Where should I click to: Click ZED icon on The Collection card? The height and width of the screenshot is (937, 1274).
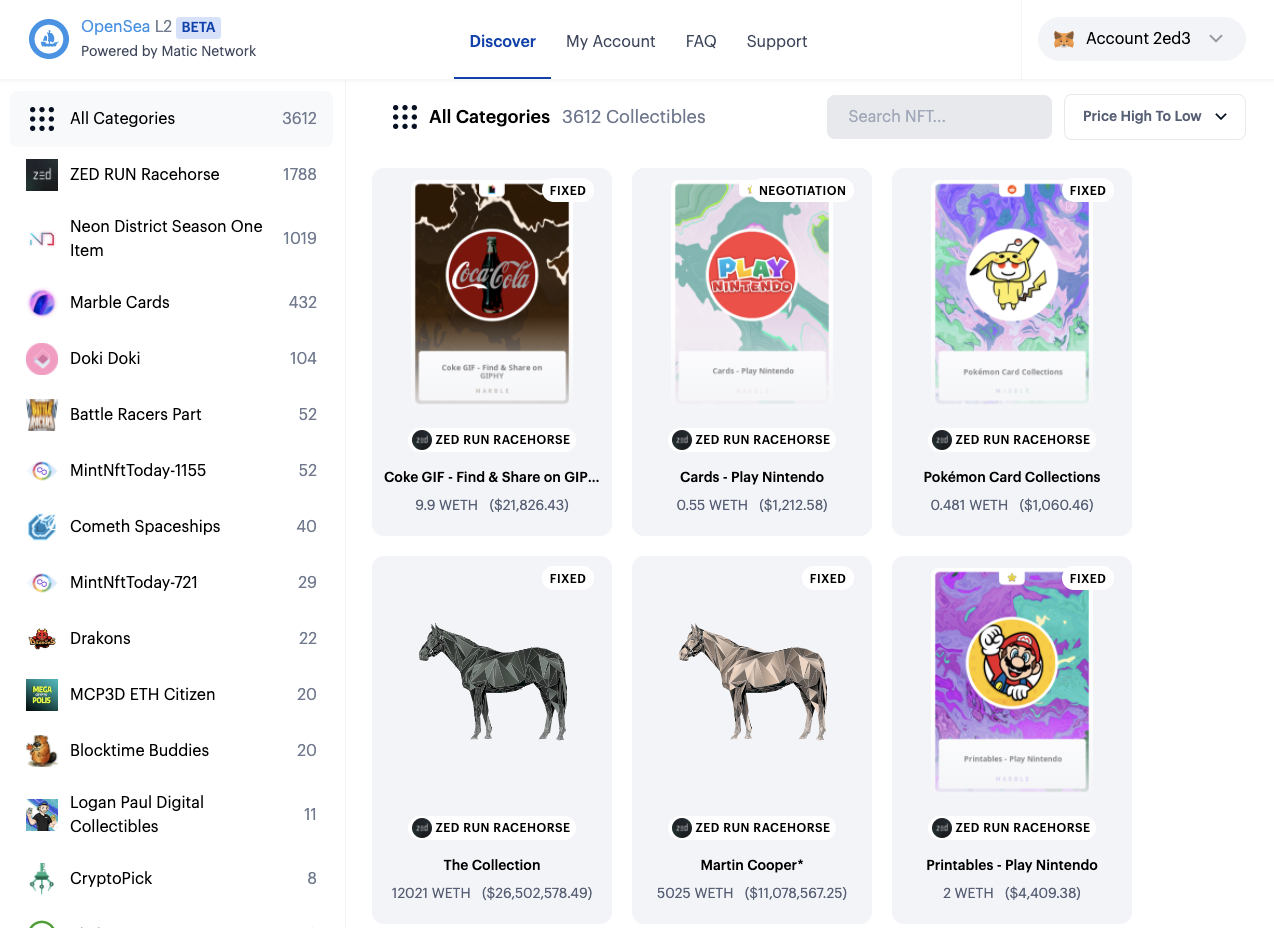coord(422,827)
